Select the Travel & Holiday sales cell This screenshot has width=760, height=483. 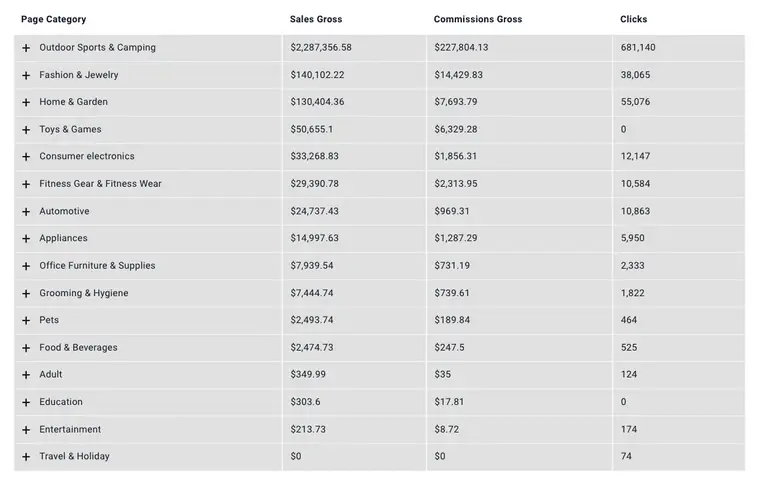click(x=296, y=457)
